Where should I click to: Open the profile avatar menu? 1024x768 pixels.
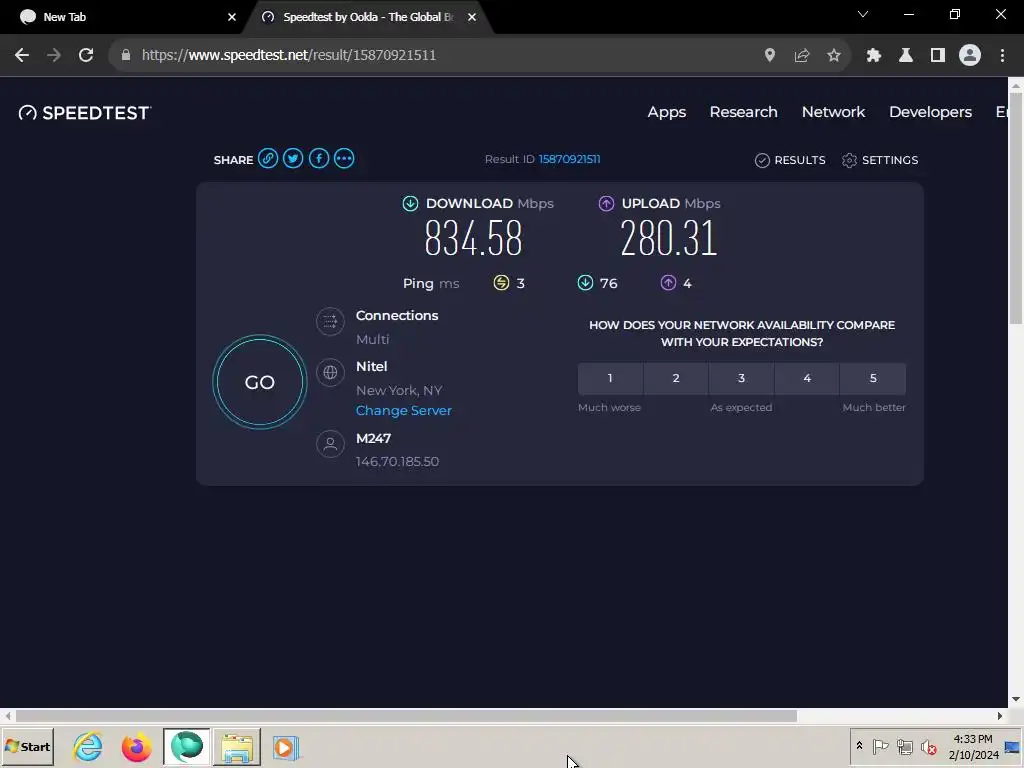coord(970,56)
